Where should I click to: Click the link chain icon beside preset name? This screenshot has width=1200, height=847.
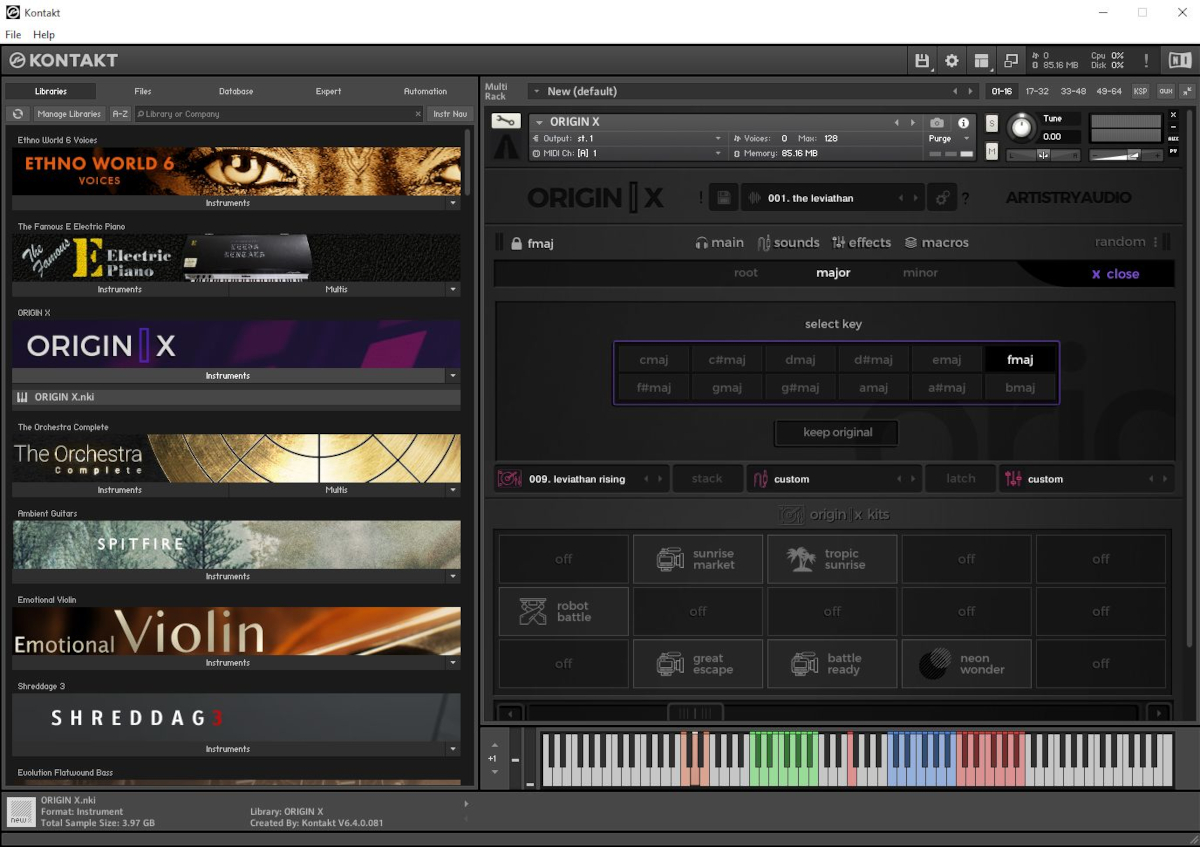[941, 198]
